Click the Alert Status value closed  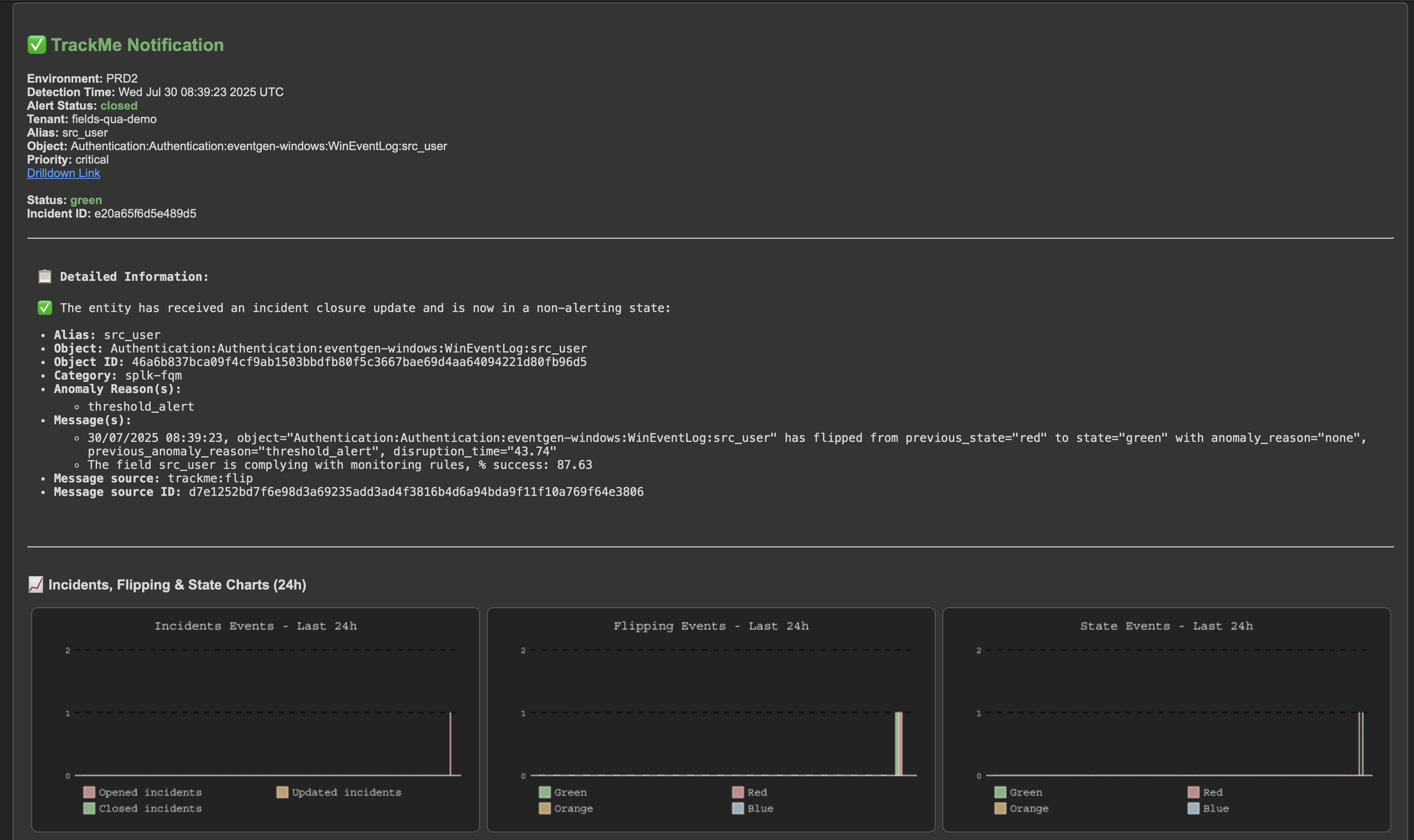tap(119, 106)
